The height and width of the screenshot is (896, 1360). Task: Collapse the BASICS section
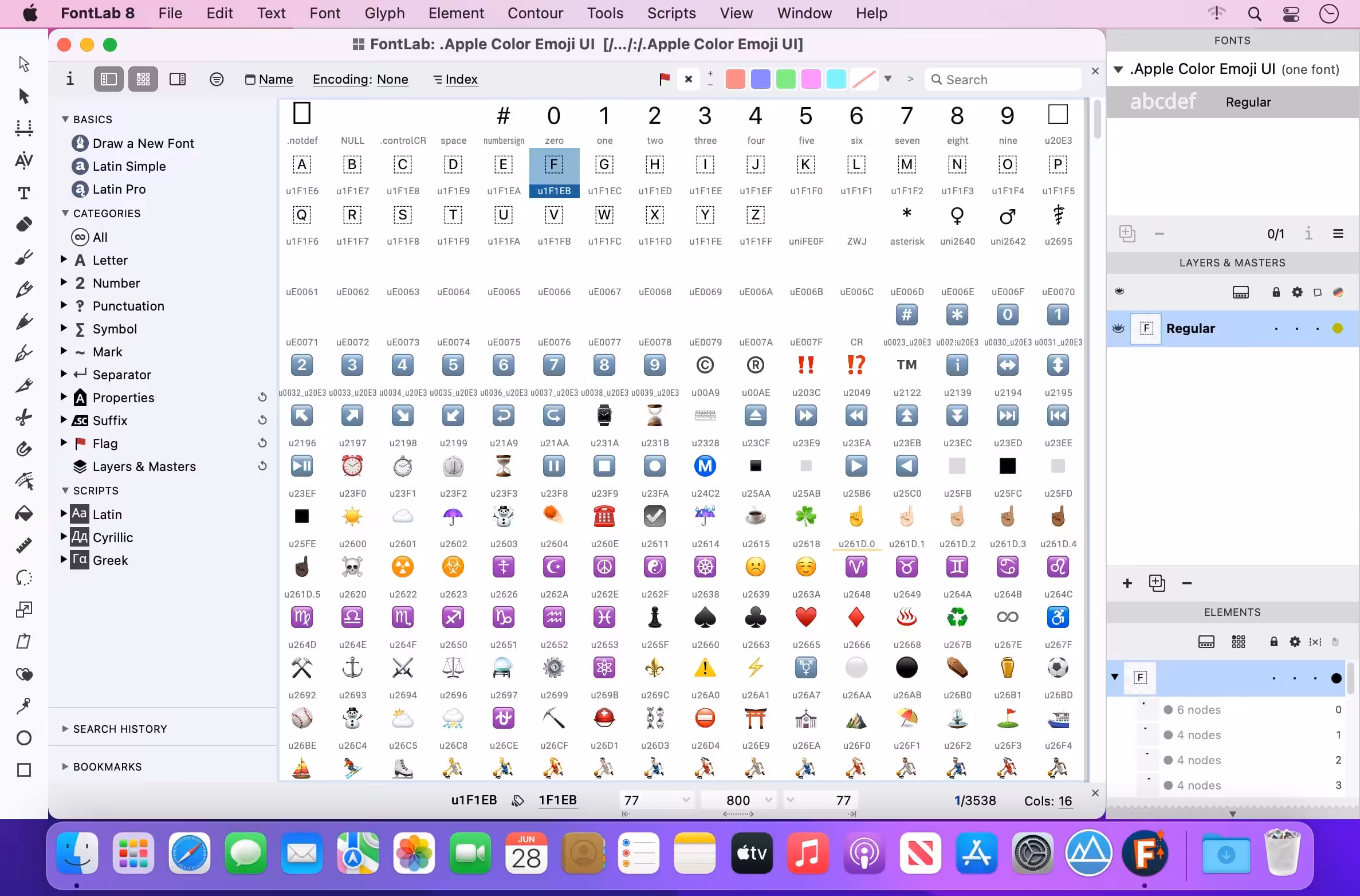click(x=65, y=119)
